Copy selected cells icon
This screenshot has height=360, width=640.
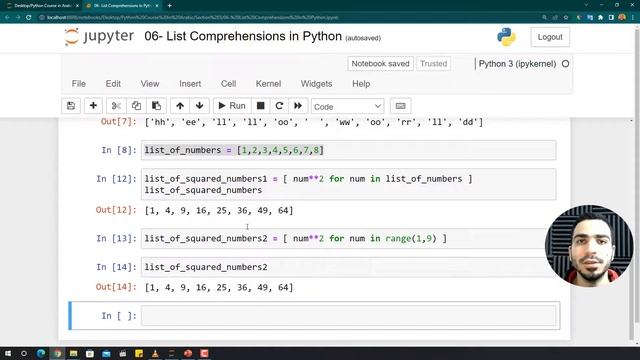[136, 106]
